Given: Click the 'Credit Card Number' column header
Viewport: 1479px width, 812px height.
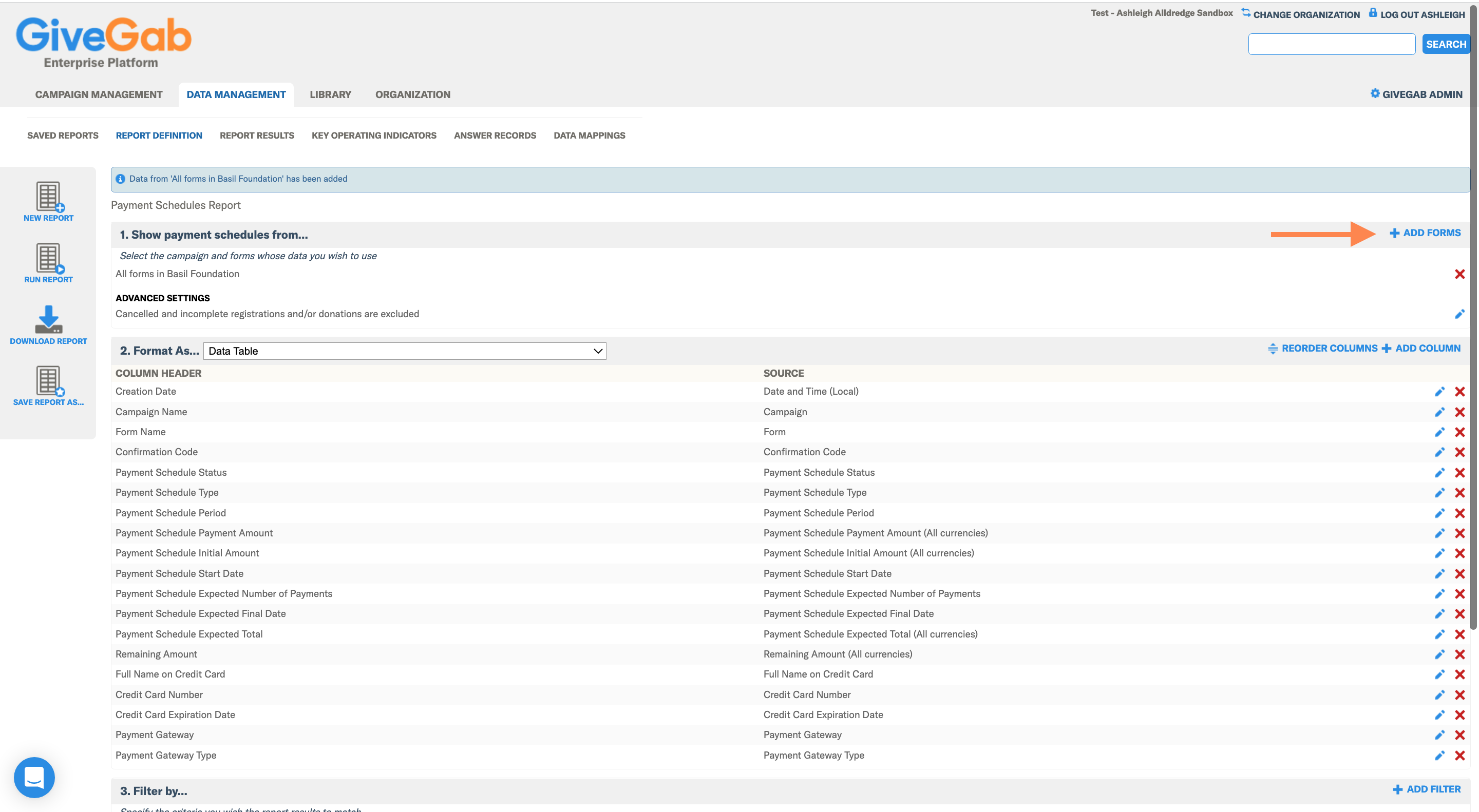Looking at the screenshot, I should (159, 695).
